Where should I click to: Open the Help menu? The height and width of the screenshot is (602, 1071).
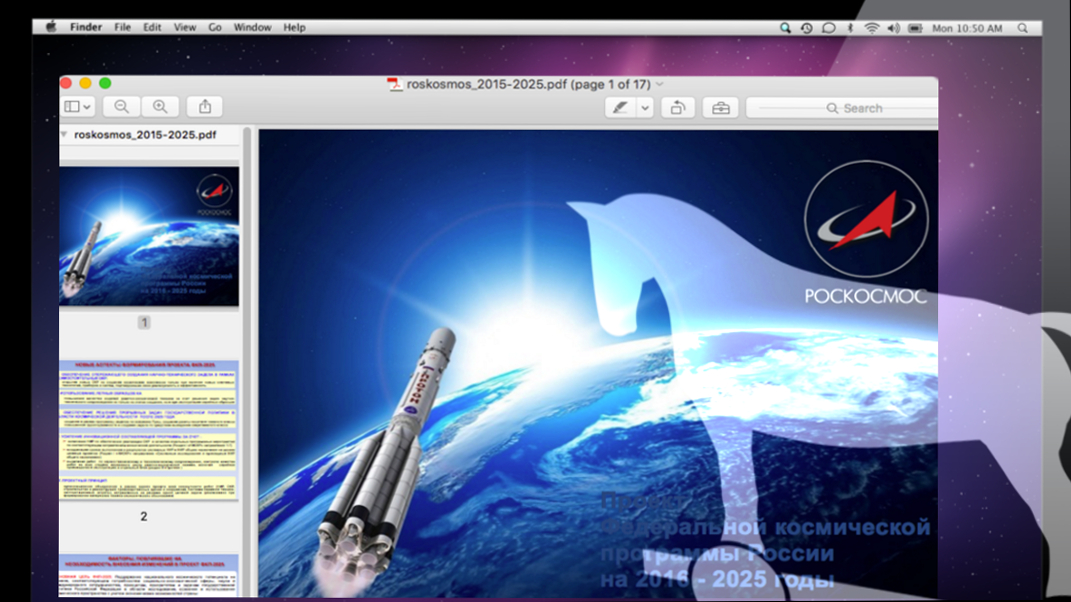pyautogui.click(x=294, y=27)
